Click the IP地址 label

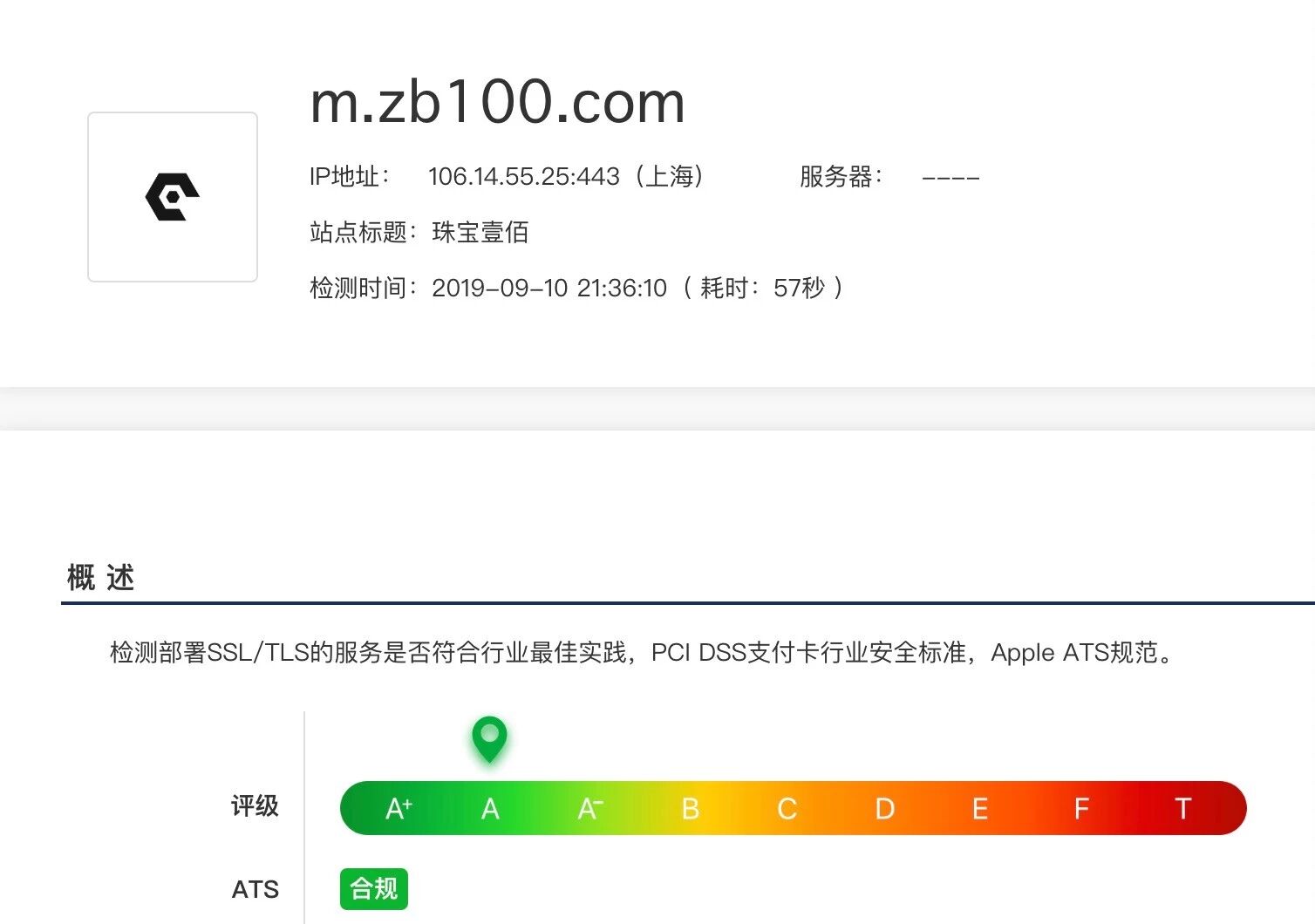pyautogui.click(x=349, y=176)
